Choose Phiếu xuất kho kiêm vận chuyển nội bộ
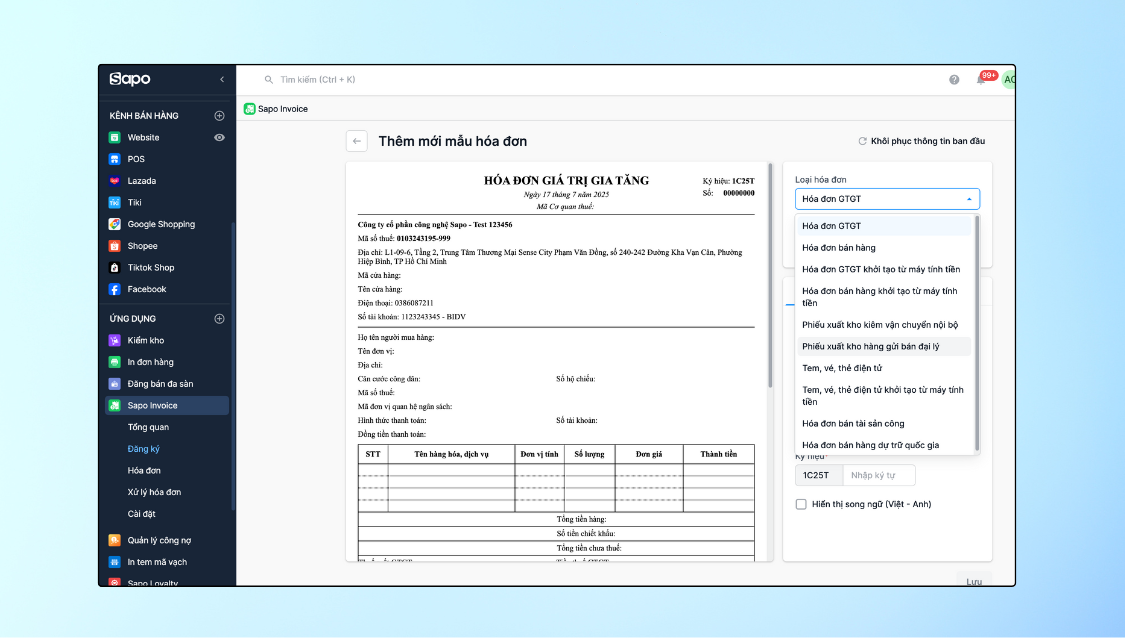Screen dimensions: 1125x638 pos(883,325)
